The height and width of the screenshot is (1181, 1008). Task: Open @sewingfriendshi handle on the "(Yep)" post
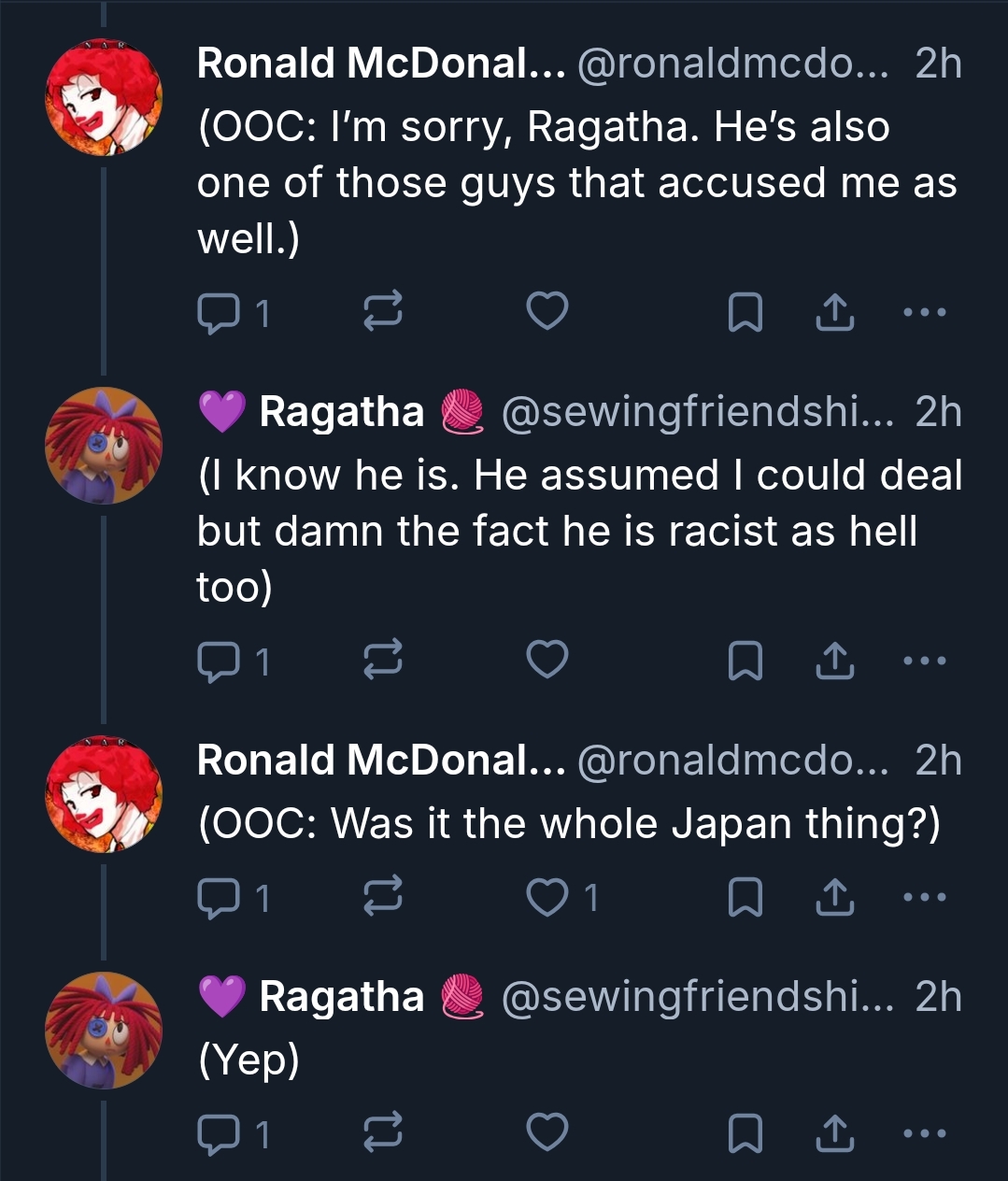[x=696, y=997]
